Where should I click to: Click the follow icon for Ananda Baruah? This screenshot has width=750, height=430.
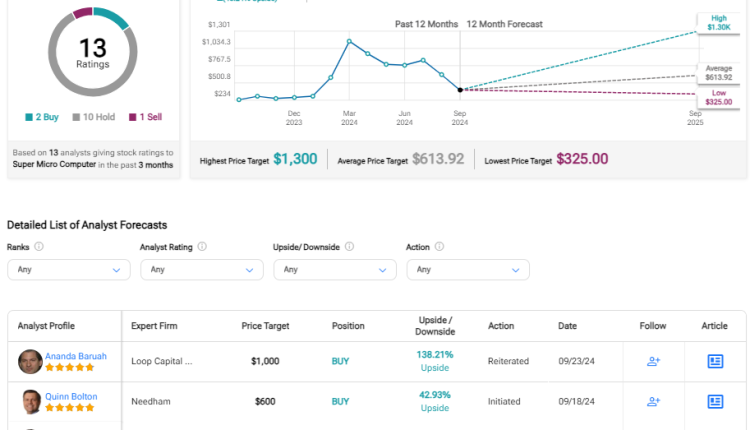pos(653,361)
